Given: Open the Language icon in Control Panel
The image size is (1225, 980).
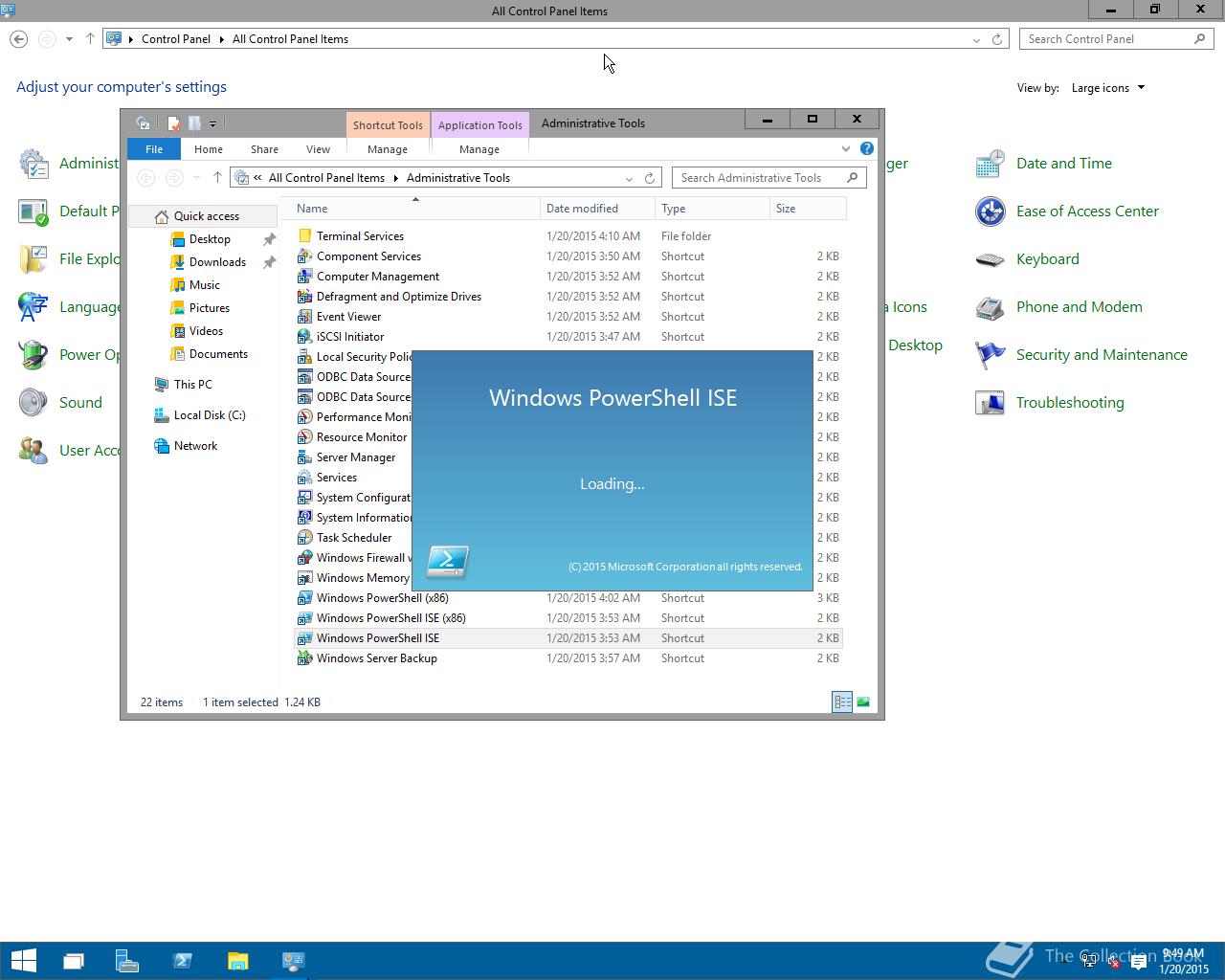Looking at the screenshot, I should tap(33, 307).
